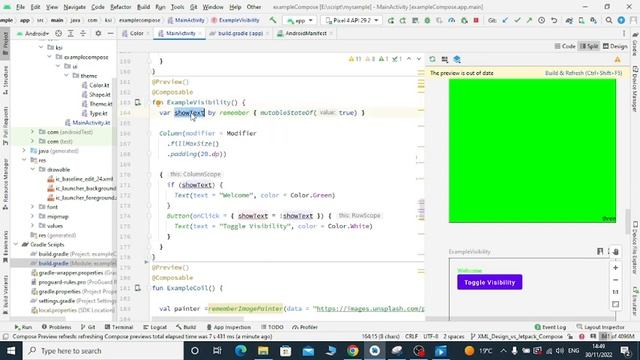
Task: Expand the com (androidTest) node
Action: click(x=33, y=132)
